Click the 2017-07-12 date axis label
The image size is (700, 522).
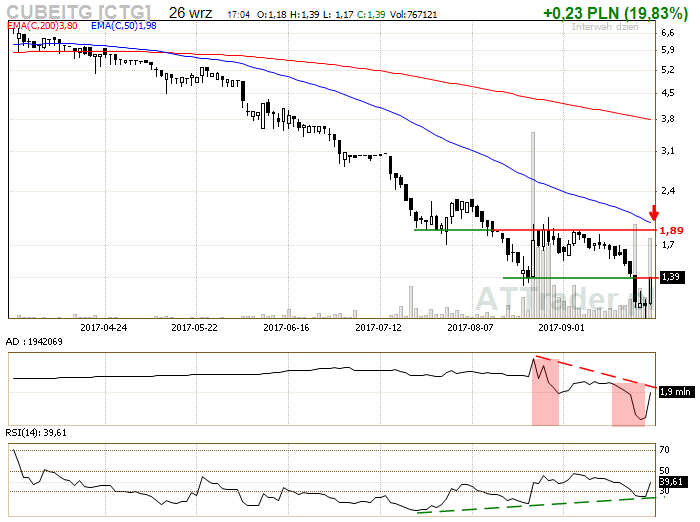(x=379, y=326)
